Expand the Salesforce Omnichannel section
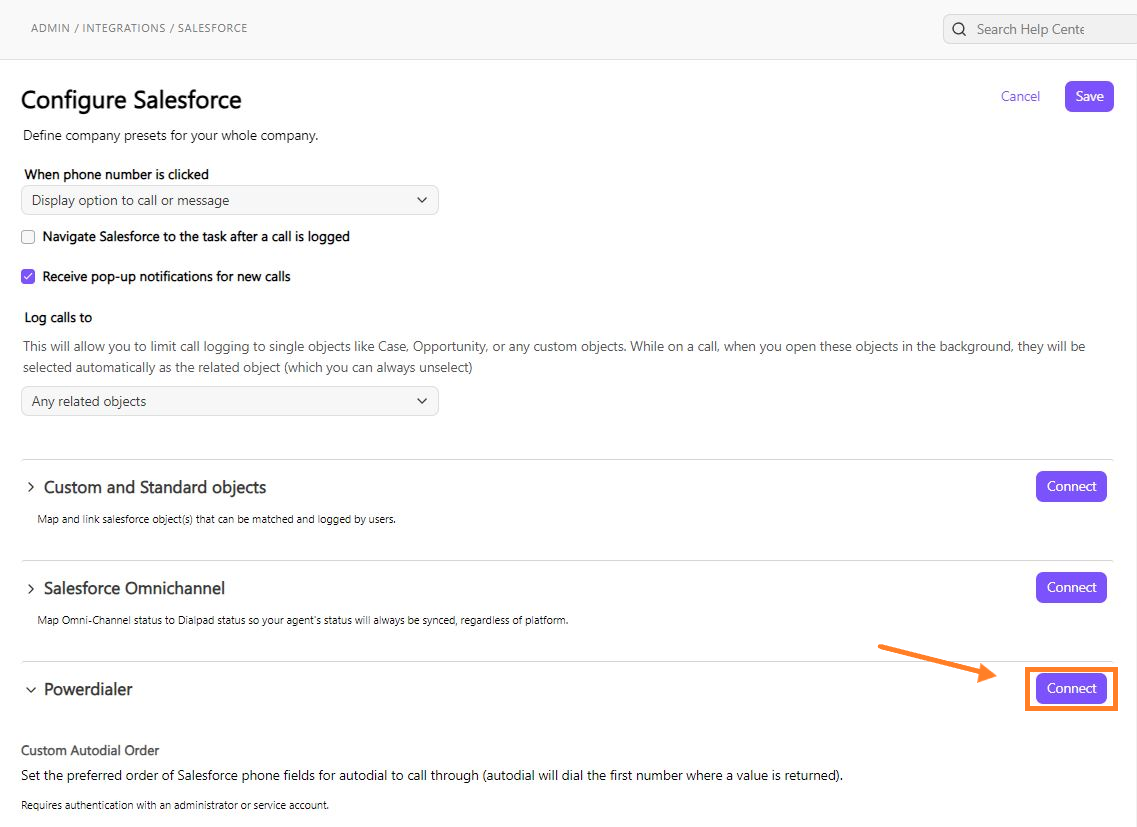 (x=30, y=588)
